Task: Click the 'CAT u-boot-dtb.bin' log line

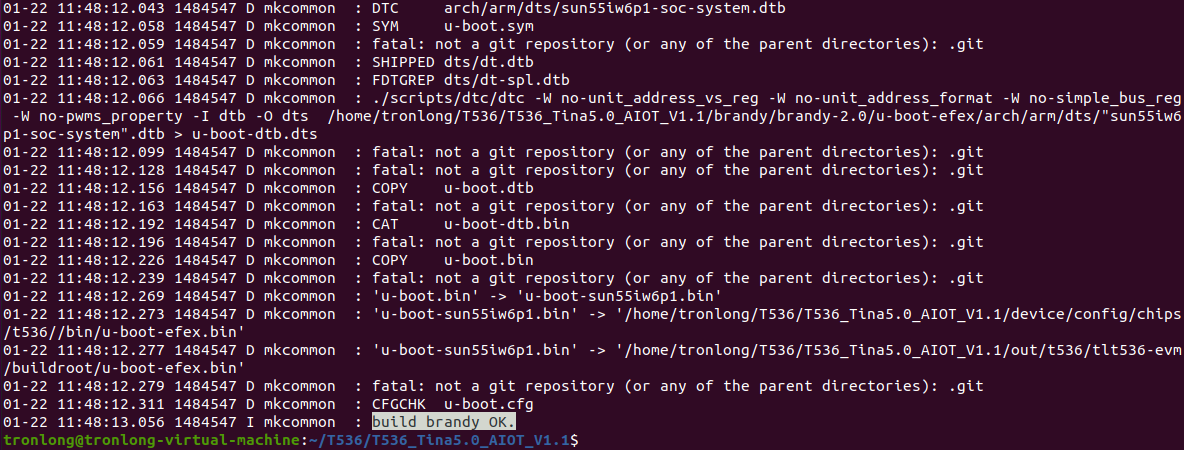Action: pos(471,224)
